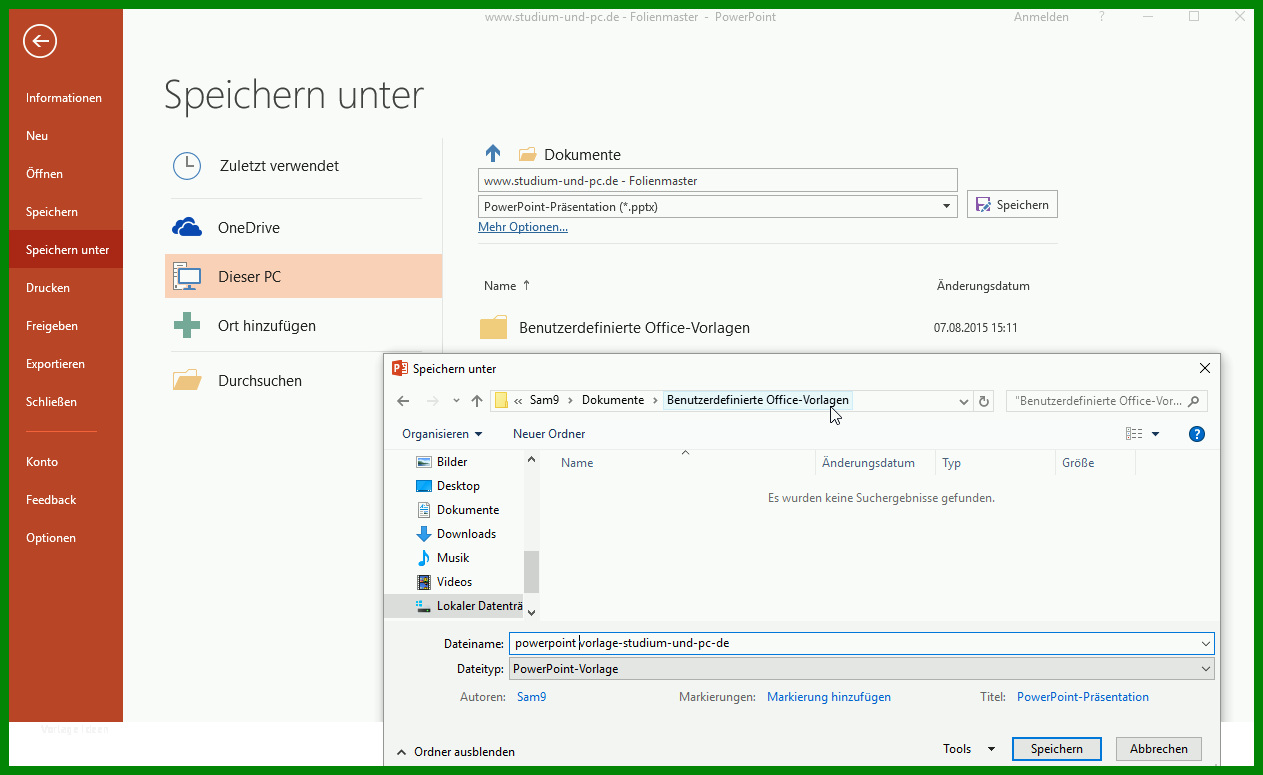Click the navigation pane scrollbar down arrow
The height and width of the screenshot is (775, 1263).
pyautogui.click(x=531, y=612)
